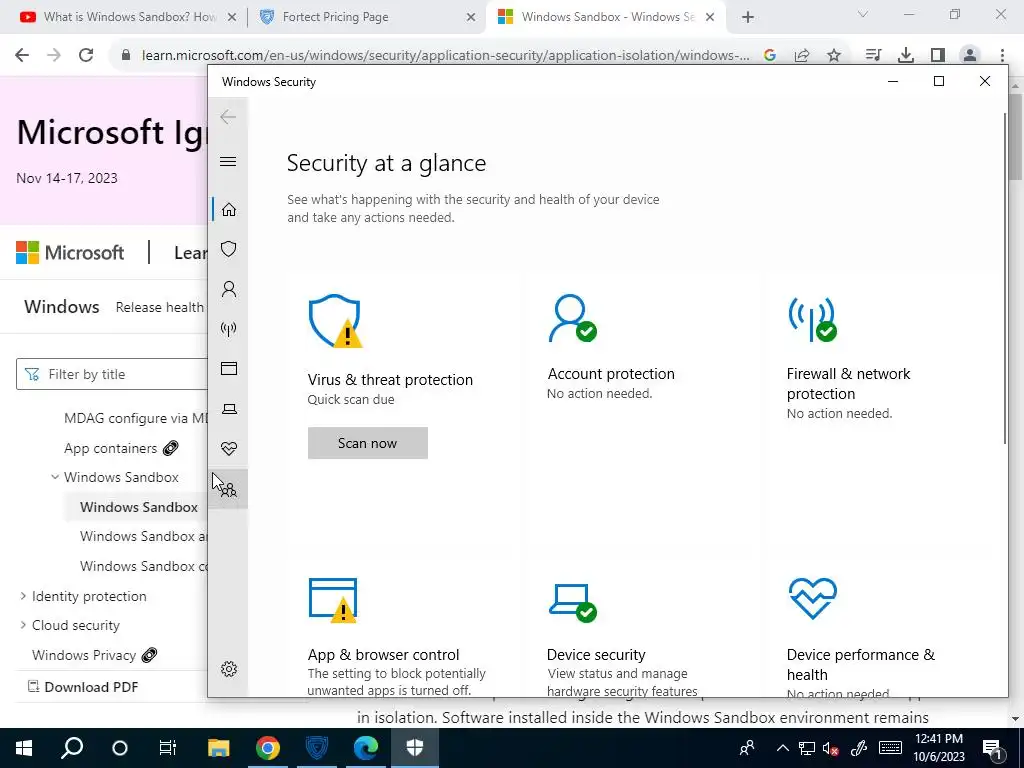Open Home in Windows Security sidebar
1024x768 pixels.
[x=229, y=210]
